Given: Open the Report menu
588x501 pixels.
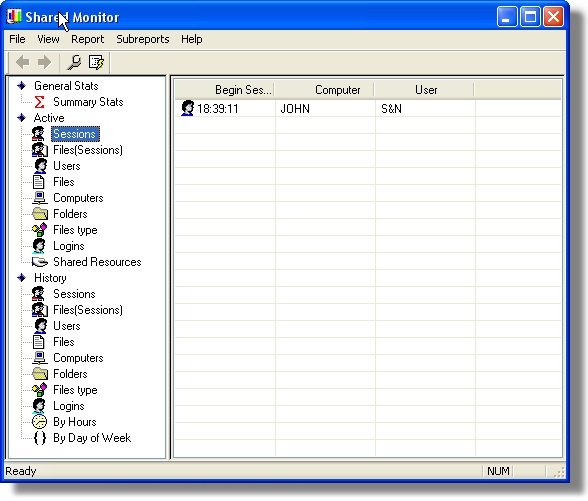Looking at the screenshot, I should [87, 39].
